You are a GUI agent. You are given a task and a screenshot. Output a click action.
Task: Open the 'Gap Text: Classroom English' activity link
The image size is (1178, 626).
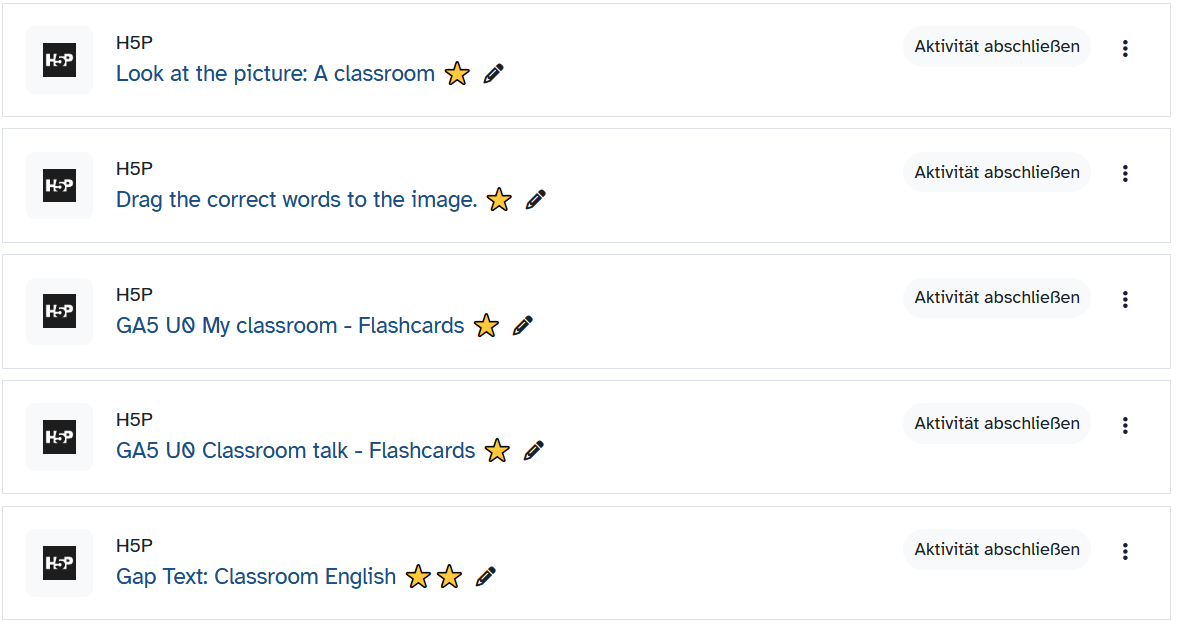point(256,576)
